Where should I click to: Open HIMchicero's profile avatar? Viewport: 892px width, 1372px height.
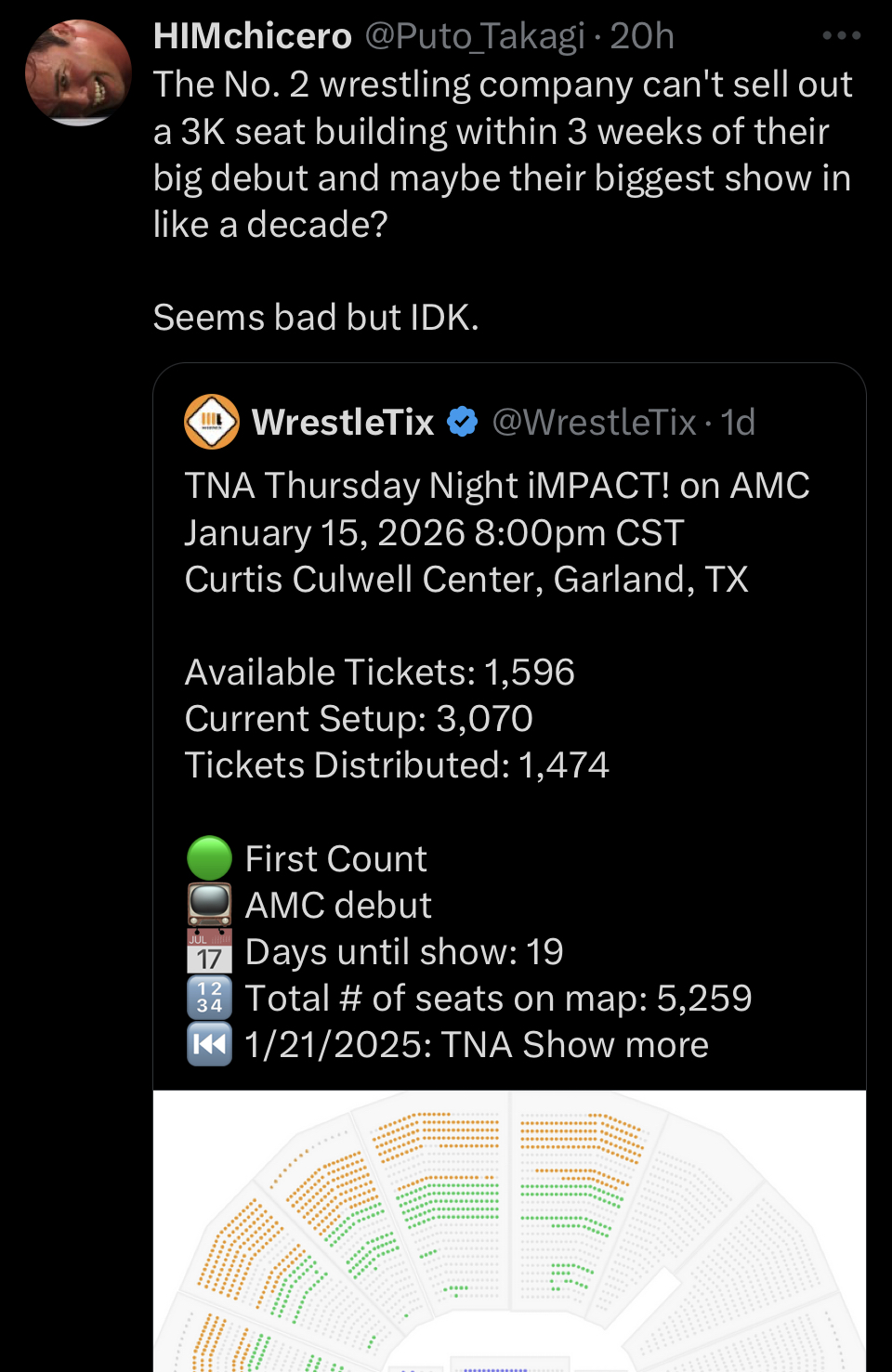78,72
